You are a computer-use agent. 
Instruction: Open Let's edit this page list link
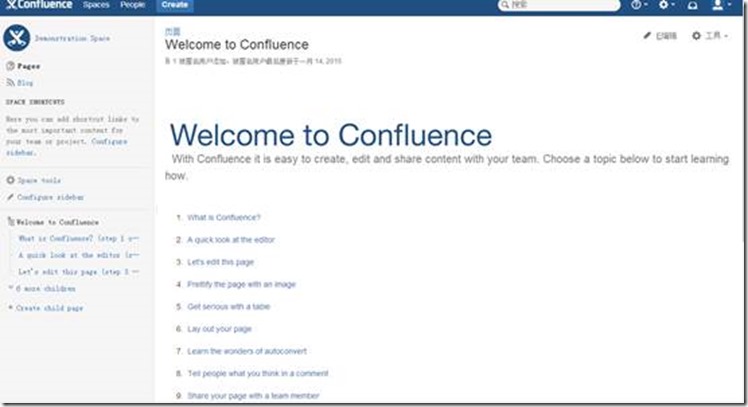point(220,262)
